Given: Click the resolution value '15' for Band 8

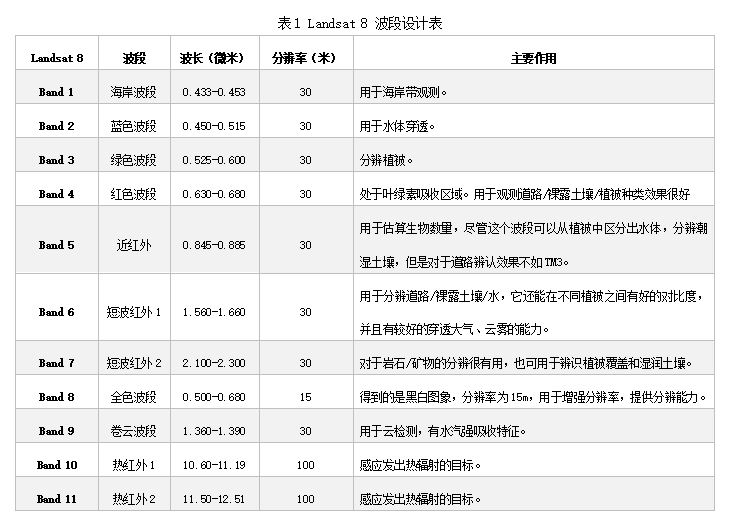Looking at the screenshot, I should pos(305,397).
